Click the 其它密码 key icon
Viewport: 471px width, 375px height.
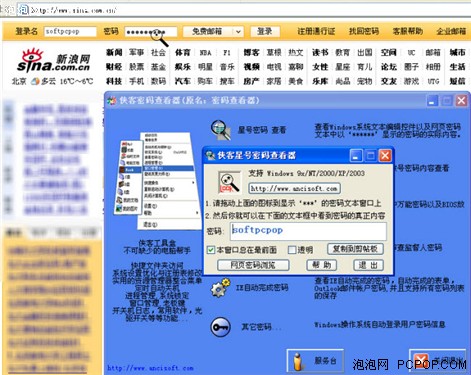click(x=221, y=327)
